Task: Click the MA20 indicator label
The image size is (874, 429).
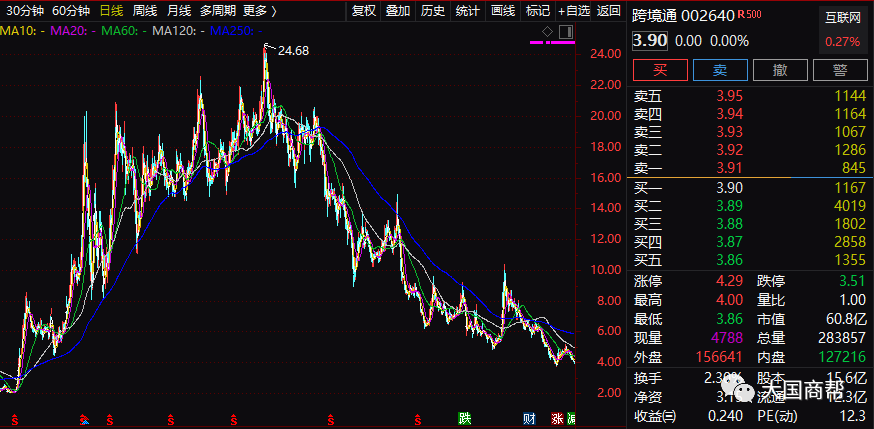Action: (x=71, y=32)
